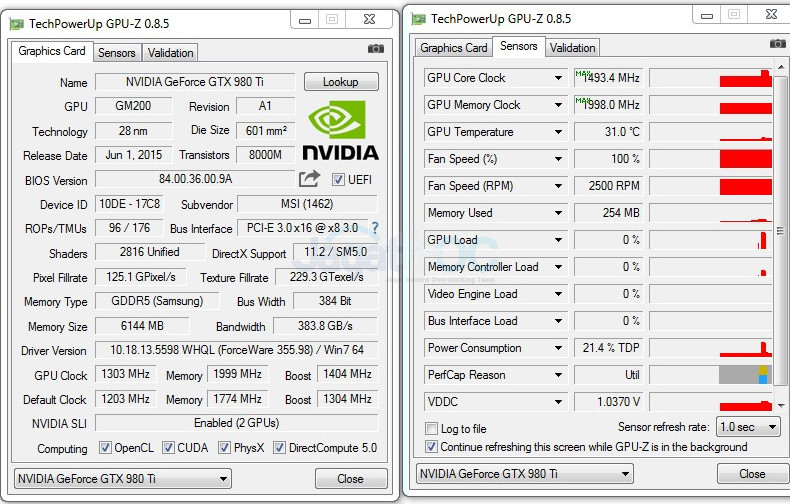Click GPU-Z app icon in left window title bar
Screen dimensions: 790x504
click(x=17, y=24)
